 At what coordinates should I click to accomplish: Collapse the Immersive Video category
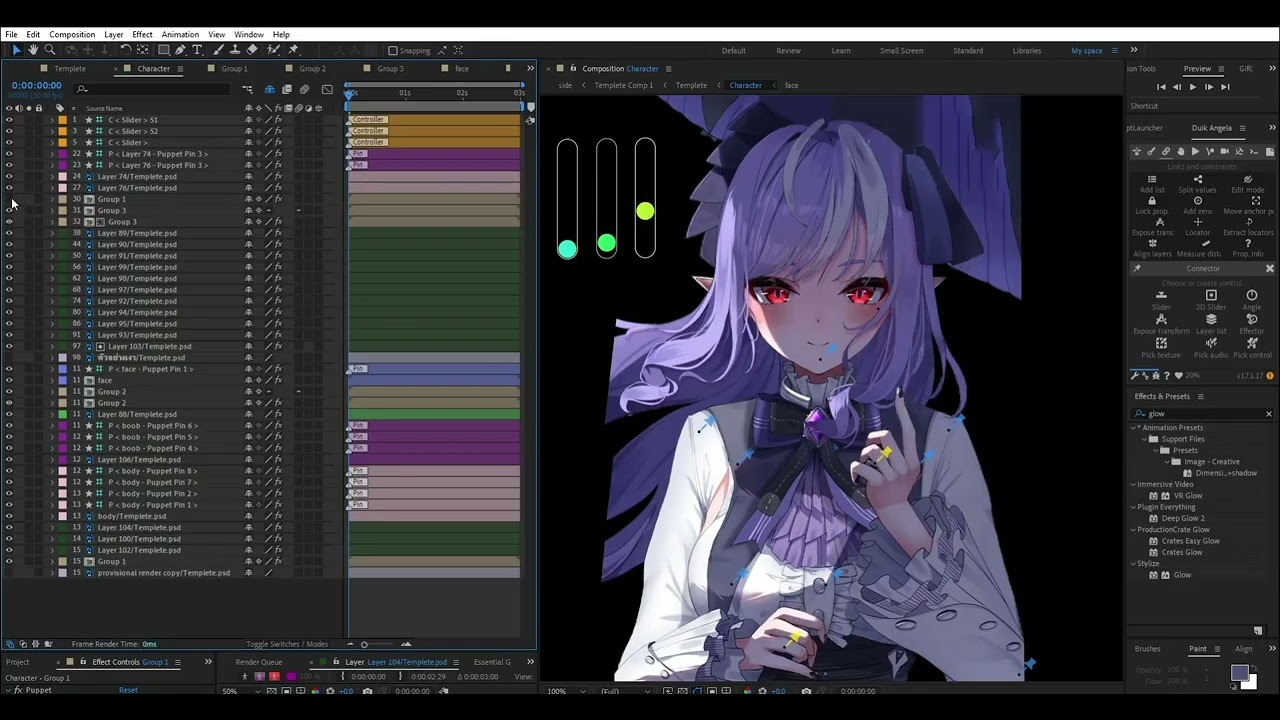(1135, 484)
